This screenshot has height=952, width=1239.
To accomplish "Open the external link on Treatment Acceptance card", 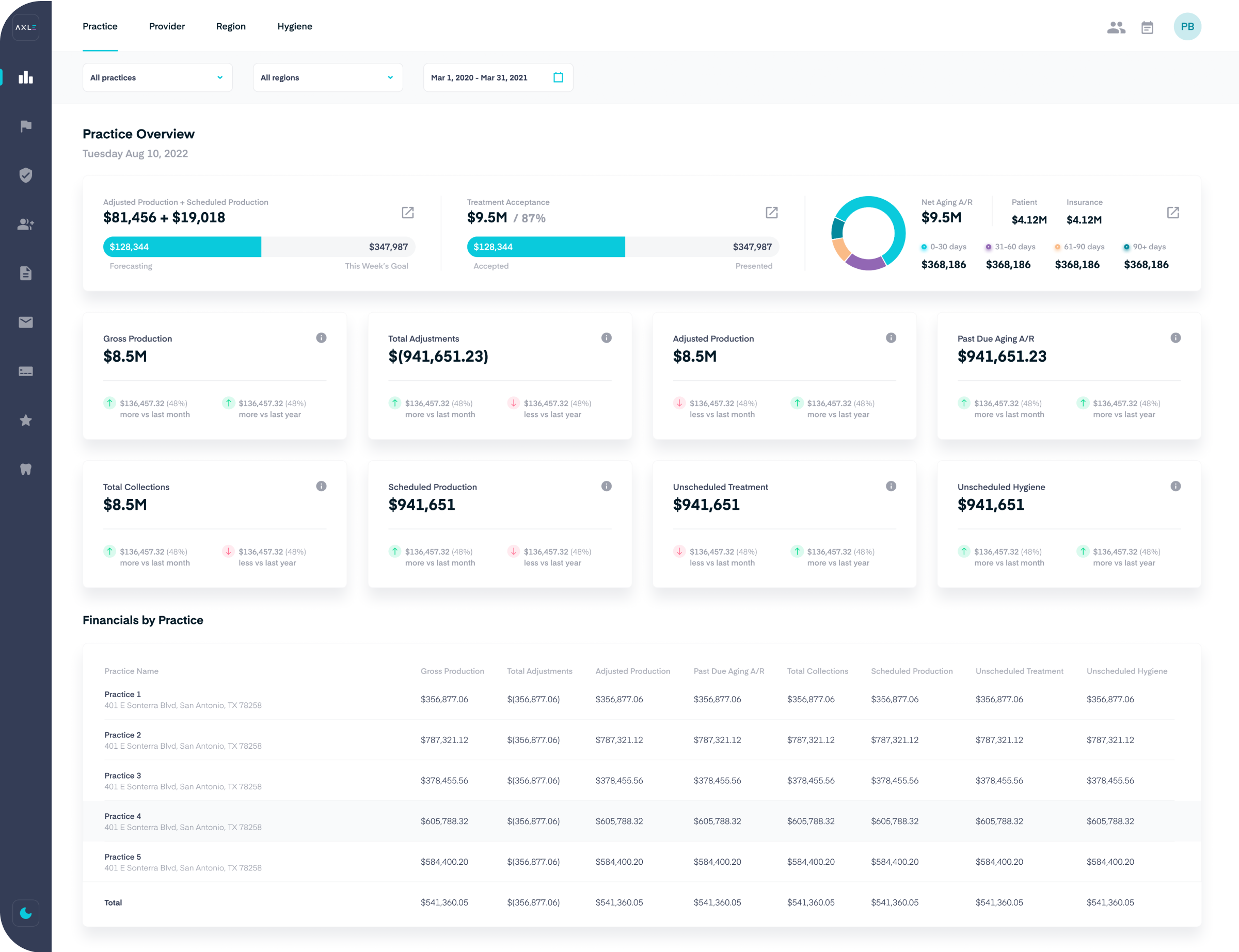I will coord(772,213).
